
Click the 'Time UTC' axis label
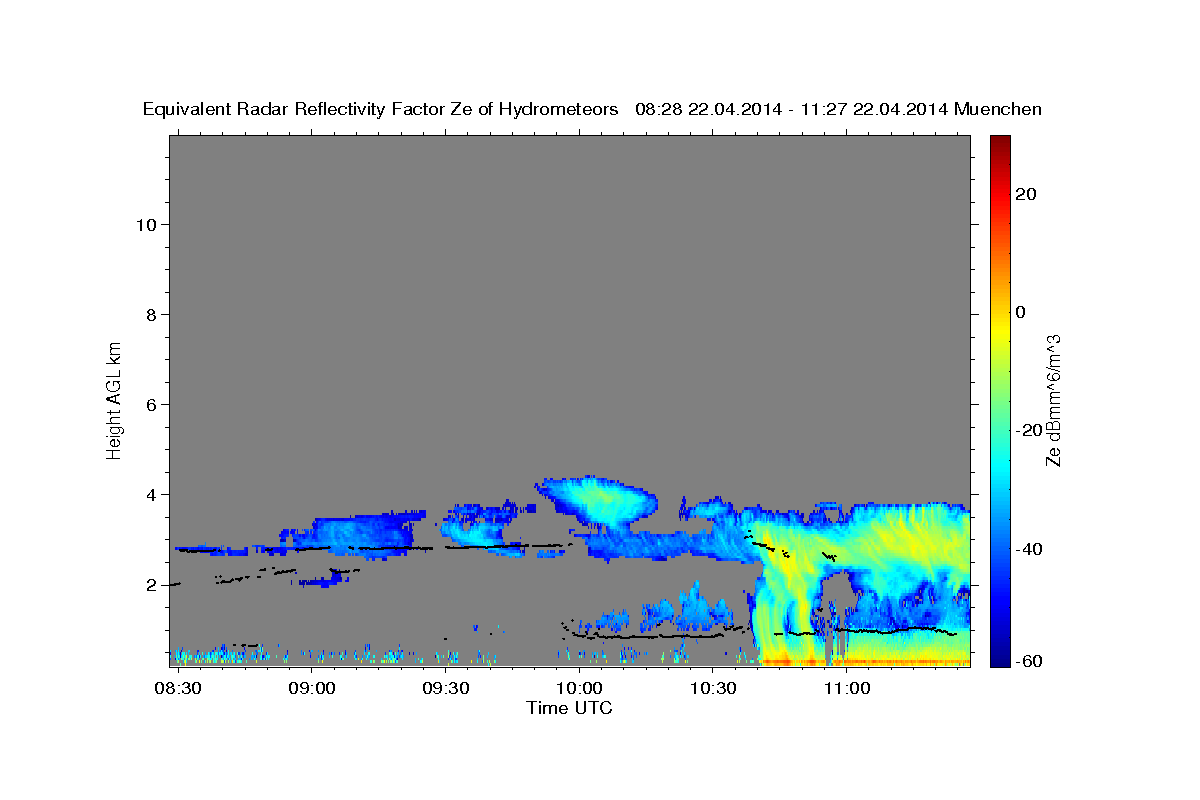(569, 708)
